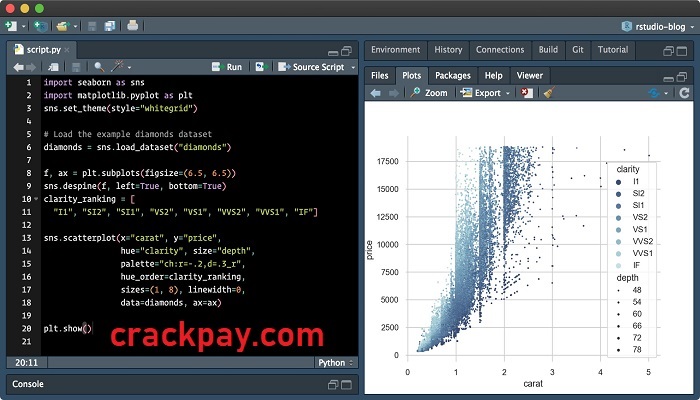This screenshot has height=400, width=700.
Task: Click the Print icon
Action: tap(133, 25)
